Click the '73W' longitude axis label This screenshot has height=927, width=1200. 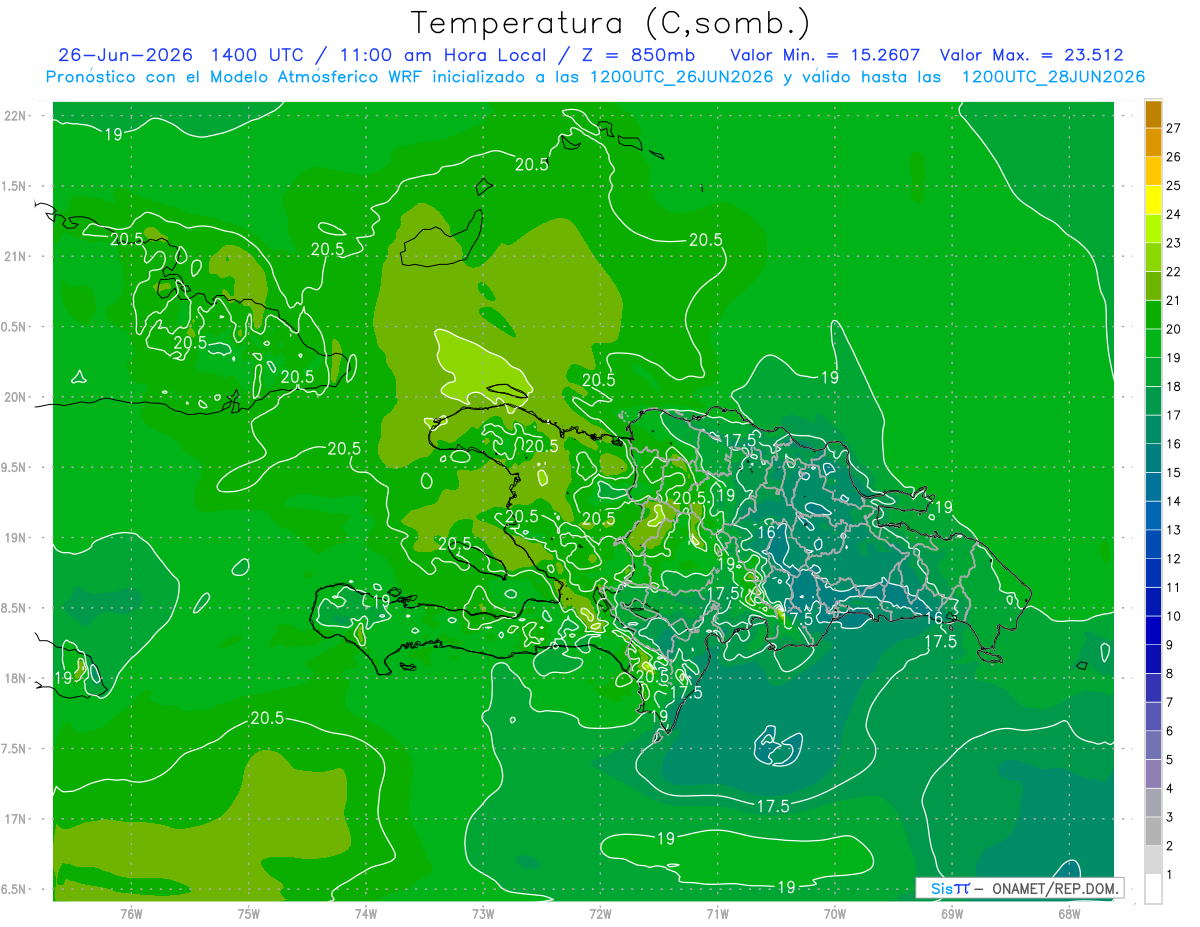pos(483,913)
